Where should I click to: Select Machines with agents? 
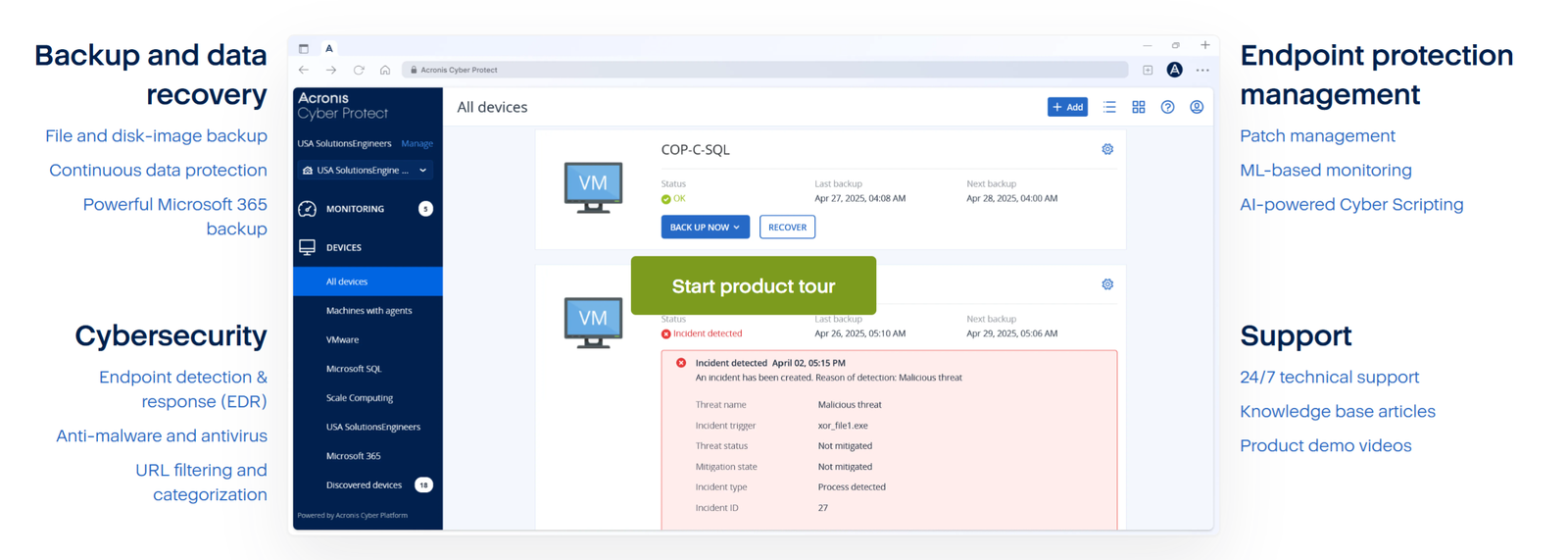click(x=367, y=311)
